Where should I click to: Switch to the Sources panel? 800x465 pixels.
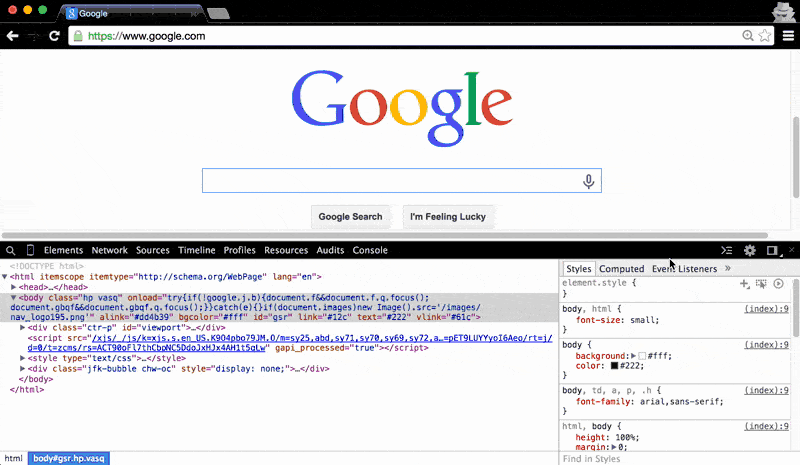coord(153,250)
